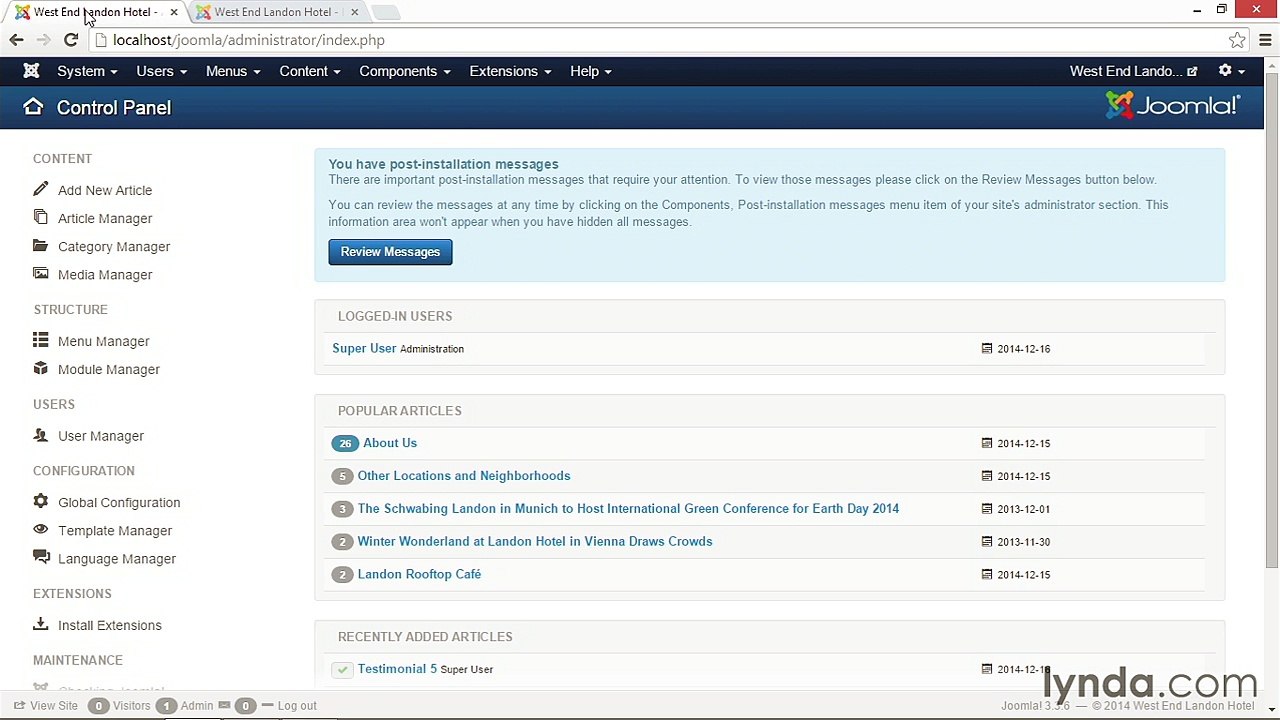Click the Article Manager stack icon
Viewport: 1280px width, 720px height.
pos(40,217)
